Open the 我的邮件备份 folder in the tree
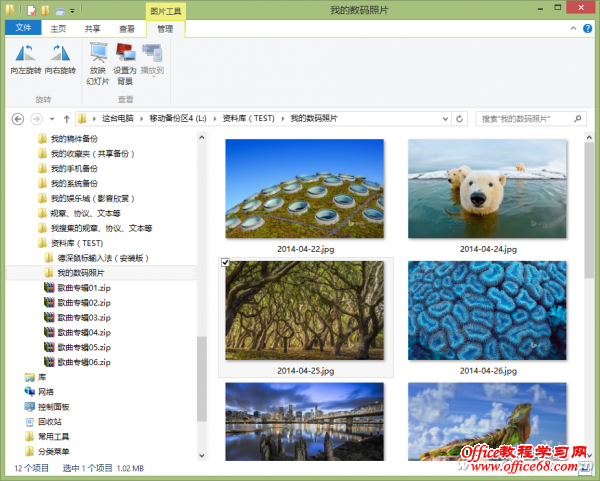 coord(68,139)
